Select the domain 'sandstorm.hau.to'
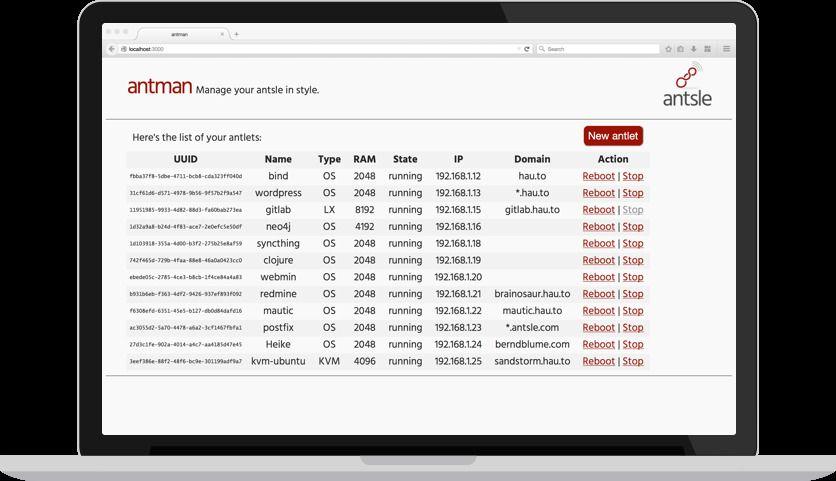 [532, 361]
